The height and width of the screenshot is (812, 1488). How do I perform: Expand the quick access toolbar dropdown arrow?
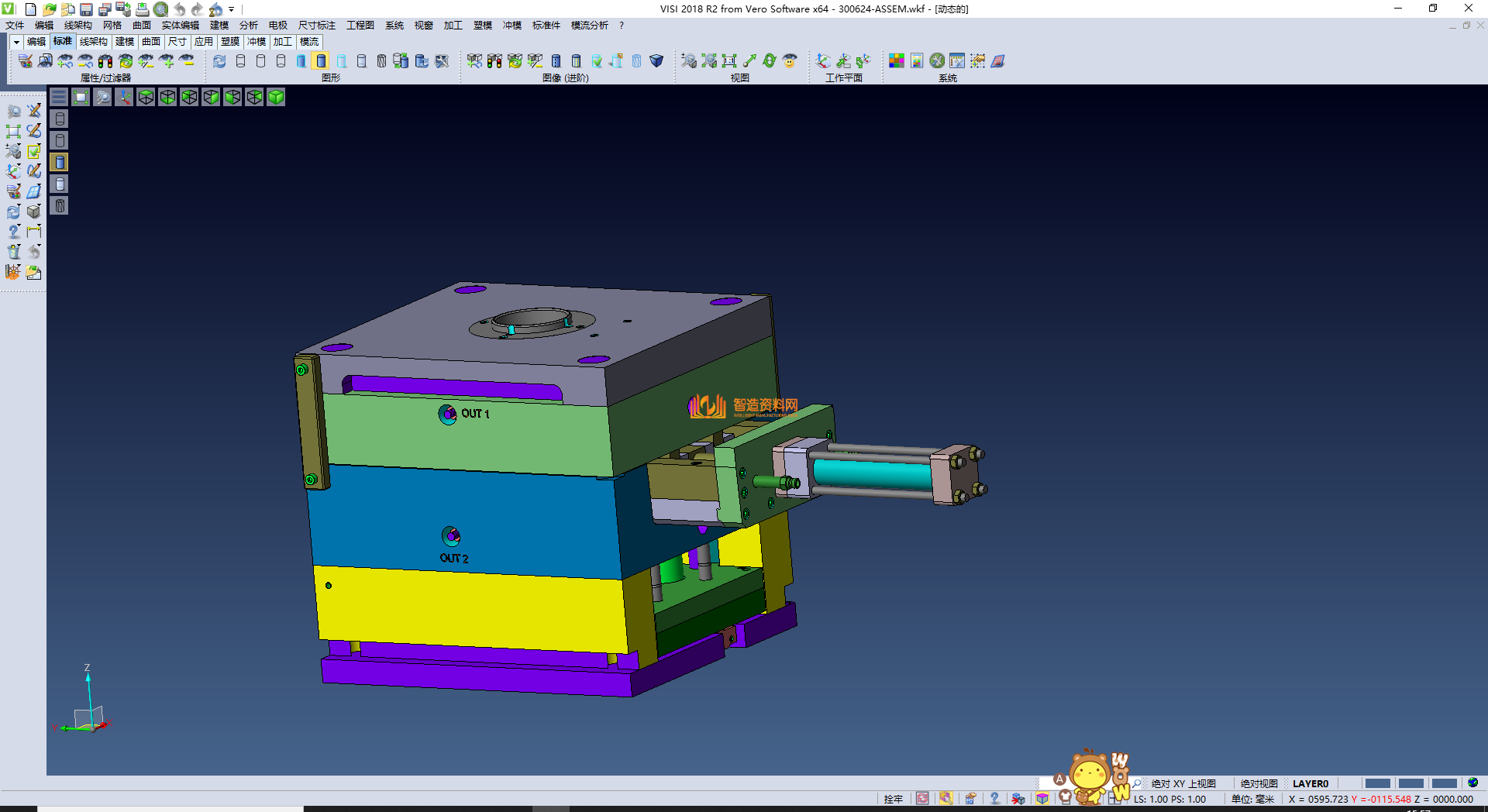[x=232, y=9]
